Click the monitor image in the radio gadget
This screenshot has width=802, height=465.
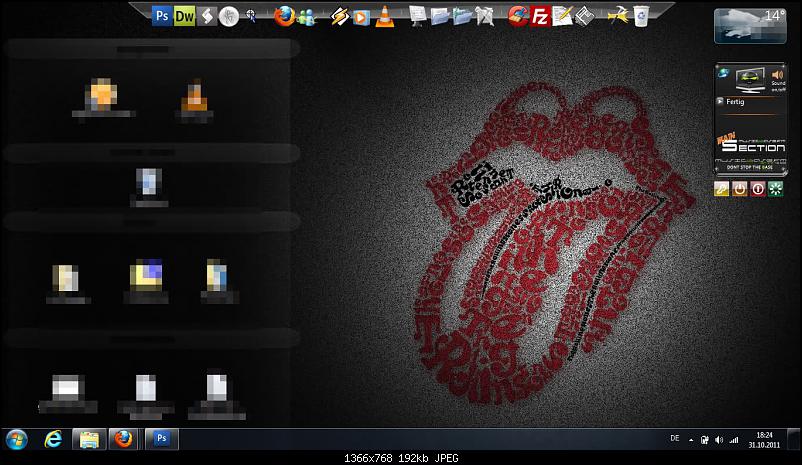[750, 80]
